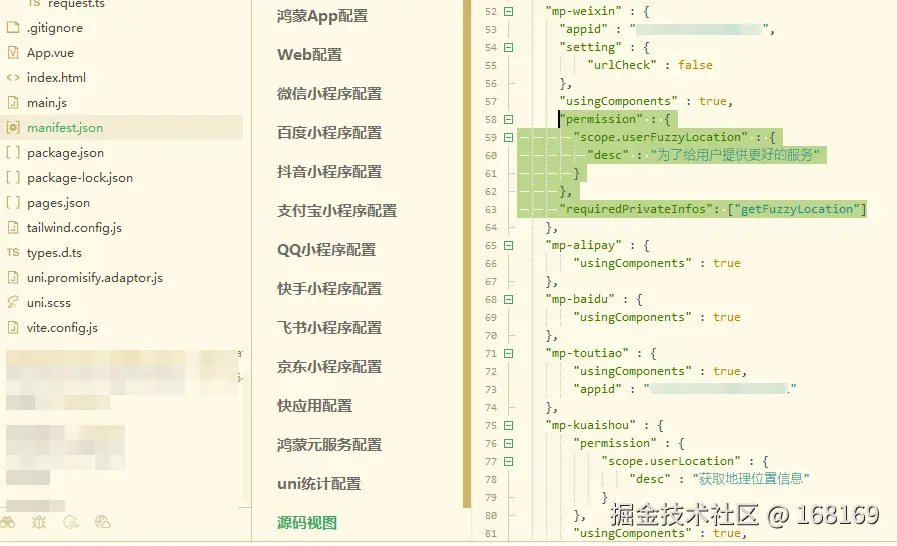
Task: Go to 抖音小程序配置
Action: tap(329, 172)
